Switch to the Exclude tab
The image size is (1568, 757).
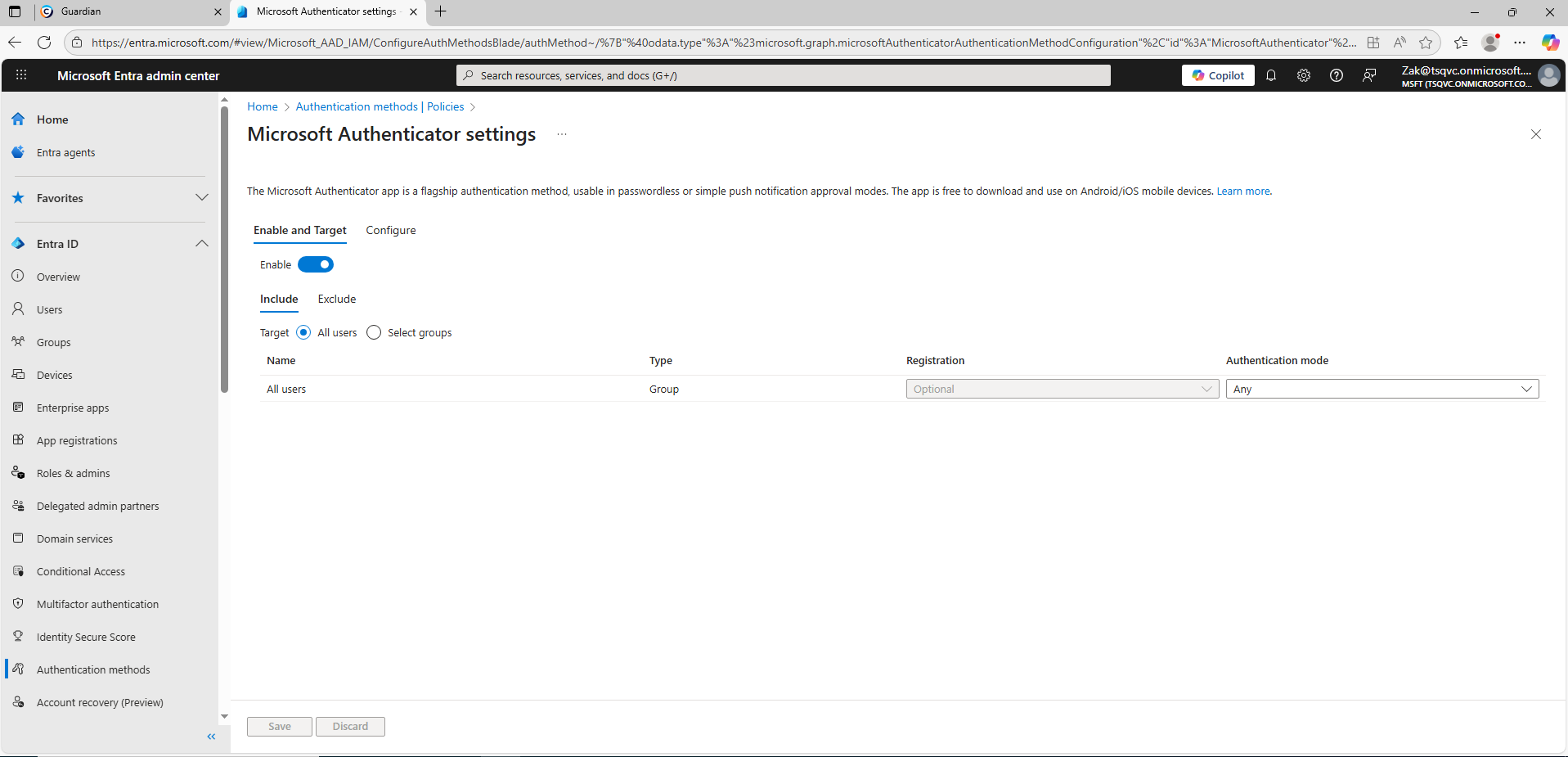(x=336, y=299)
